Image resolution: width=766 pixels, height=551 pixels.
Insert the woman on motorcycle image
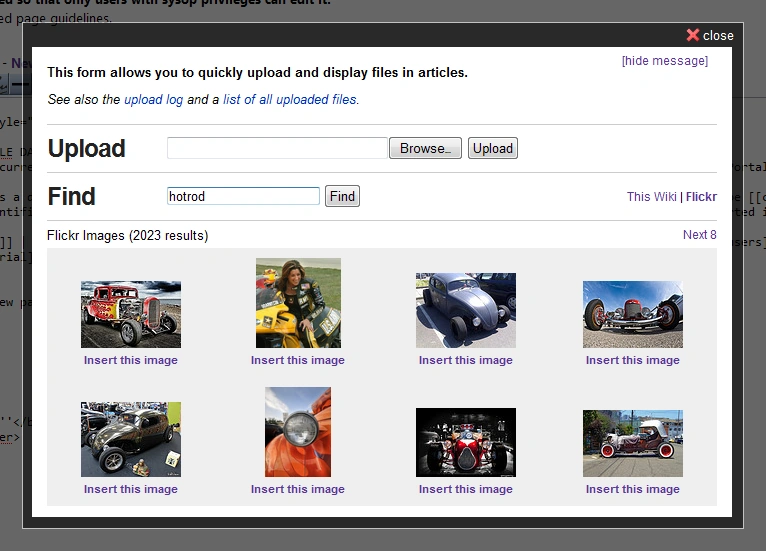(x=298, y=360)
